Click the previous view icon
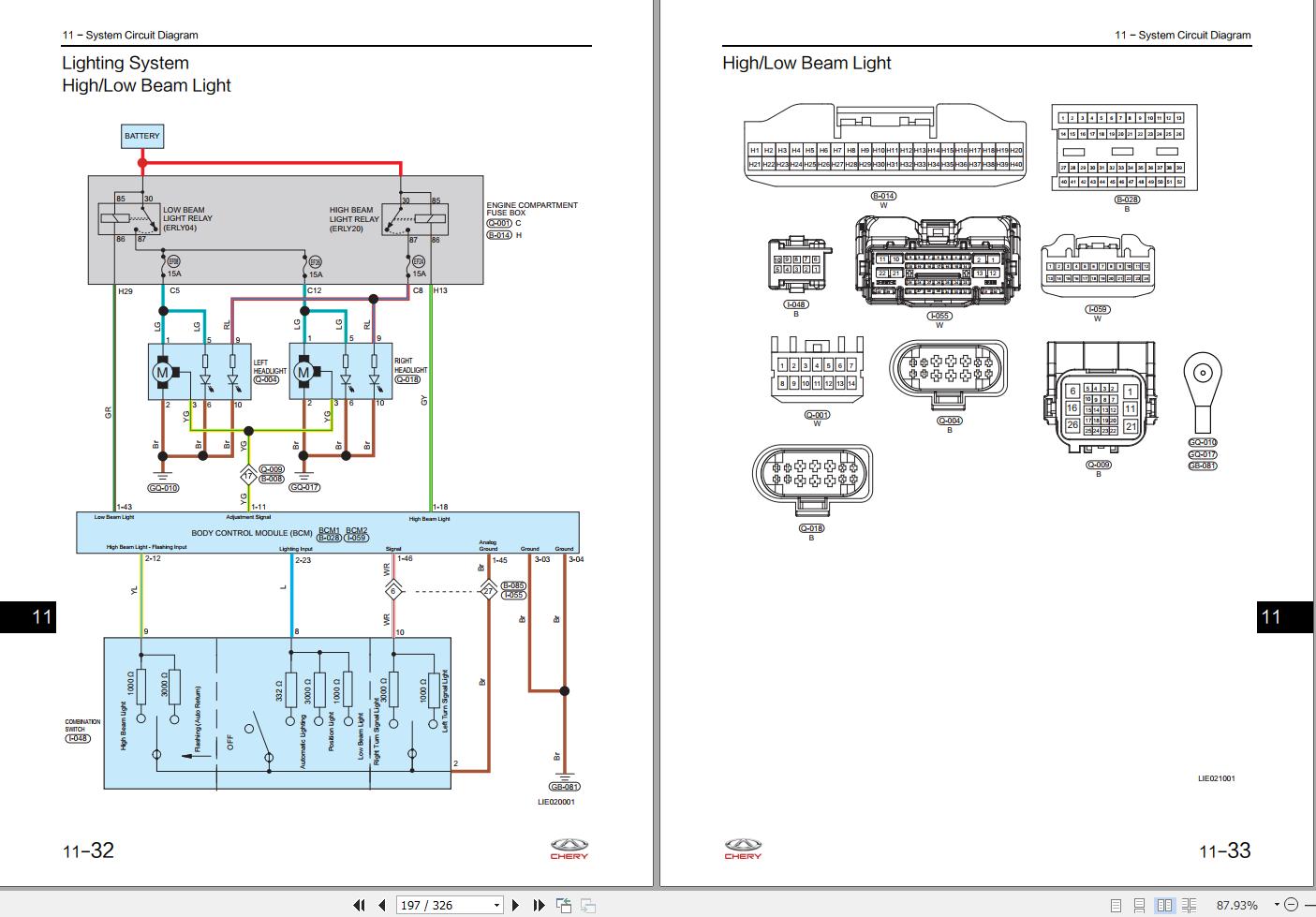Screen dimensions: 1316x917 coord(563,905)
